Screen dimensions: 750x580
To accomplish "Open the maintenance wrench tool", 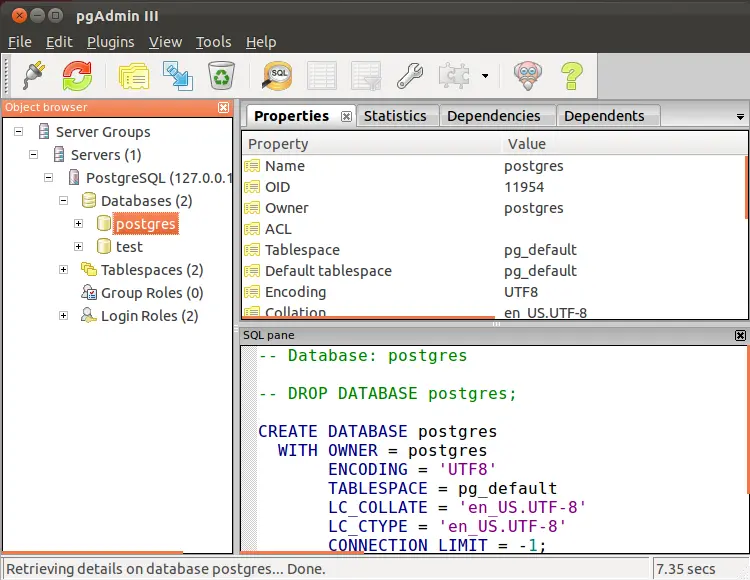I will 410,75.
